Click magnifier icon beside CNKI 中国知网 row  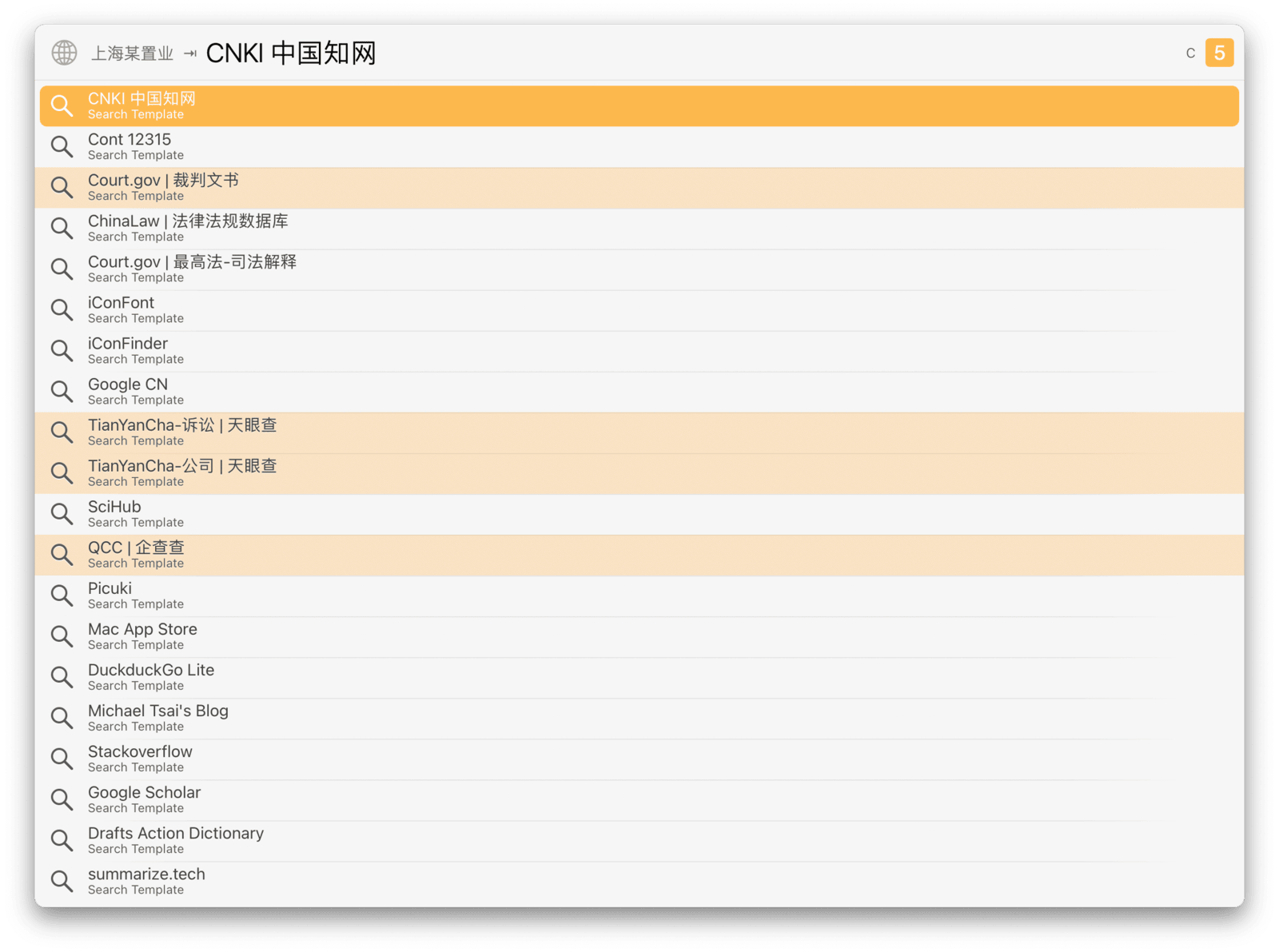coord(62,106)
